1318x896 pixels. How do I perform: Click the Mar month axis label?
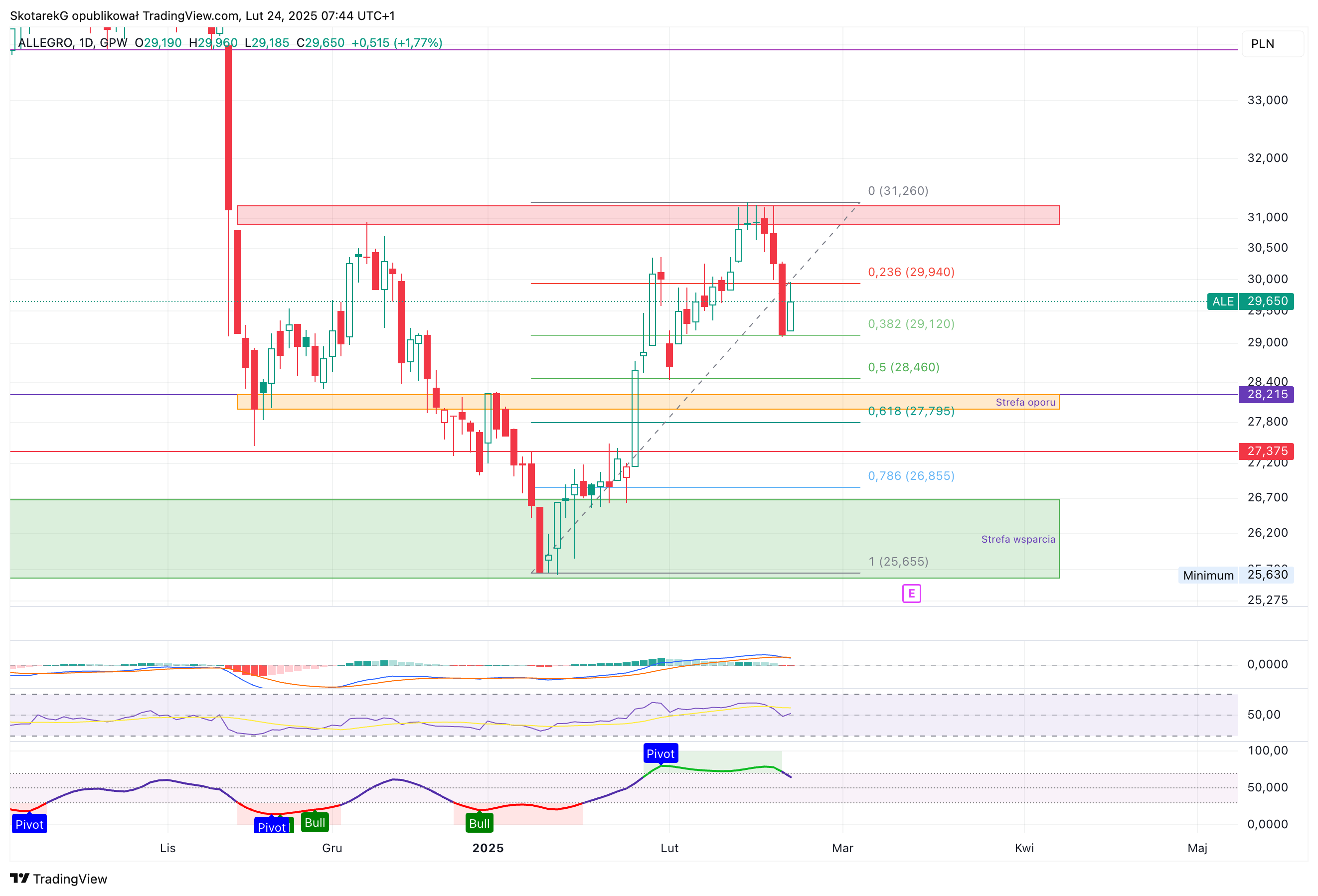tap(843, 848)
